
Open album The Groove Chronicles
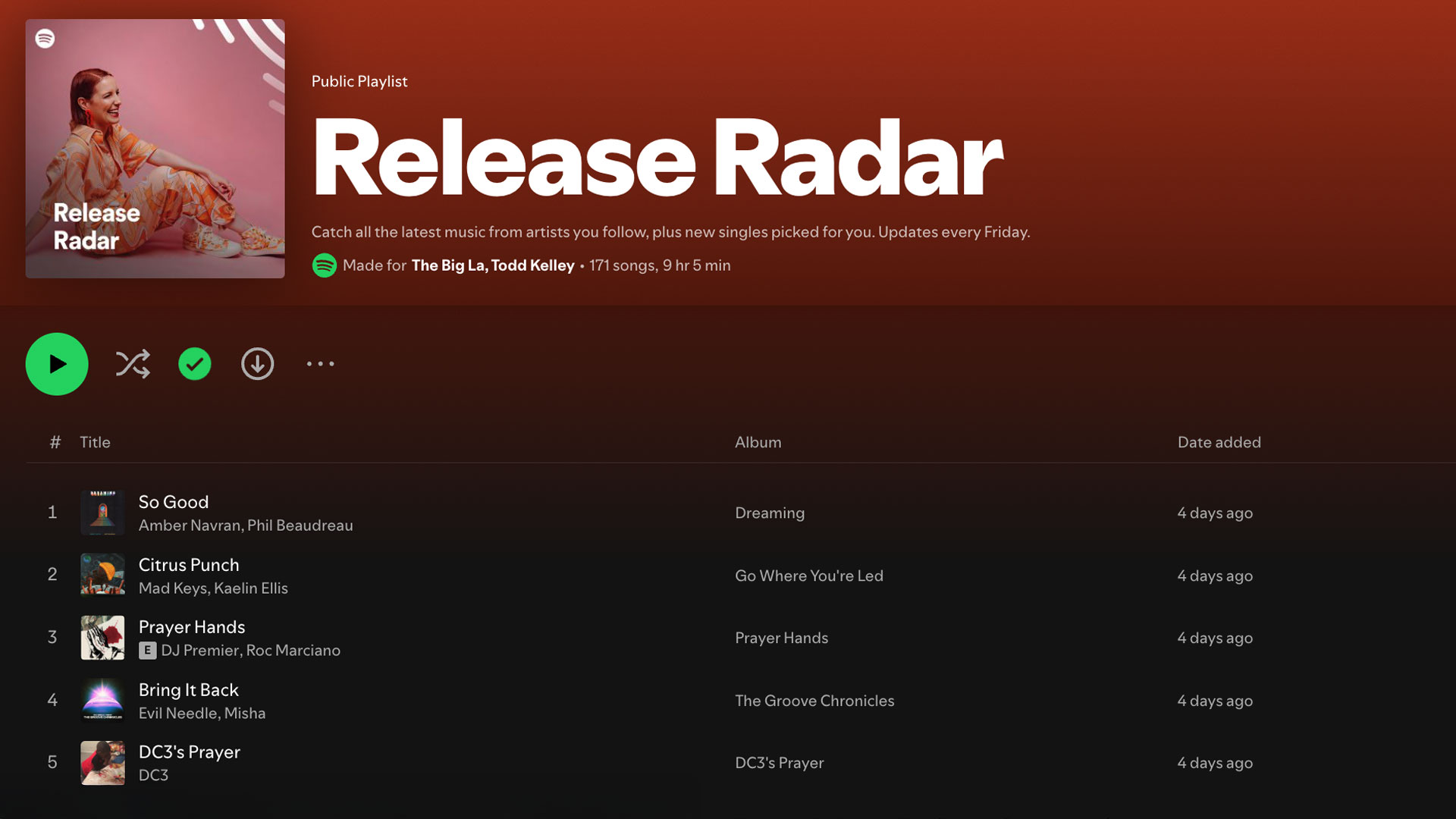tap(814, 701)
